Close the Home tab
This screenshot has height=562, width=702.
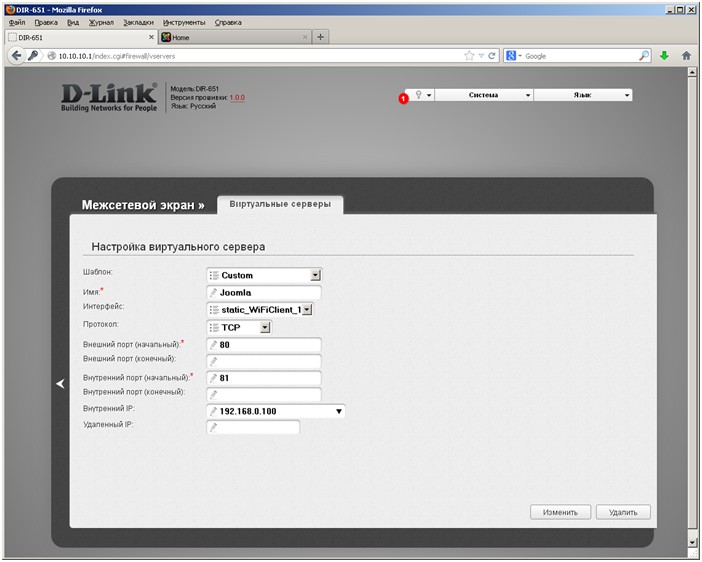(x=305, y=37)
